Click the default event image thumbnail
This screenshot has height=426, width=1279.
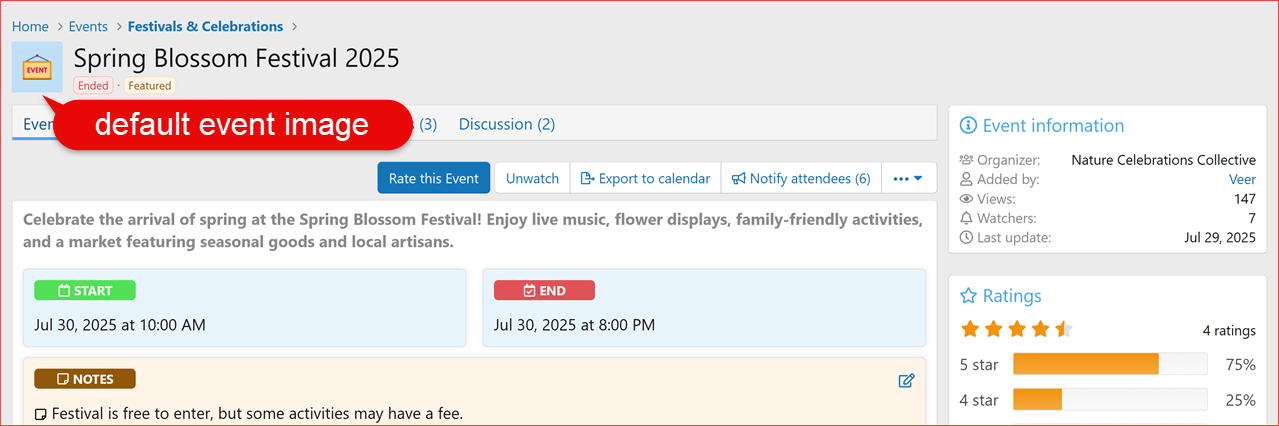pos(37,67)
